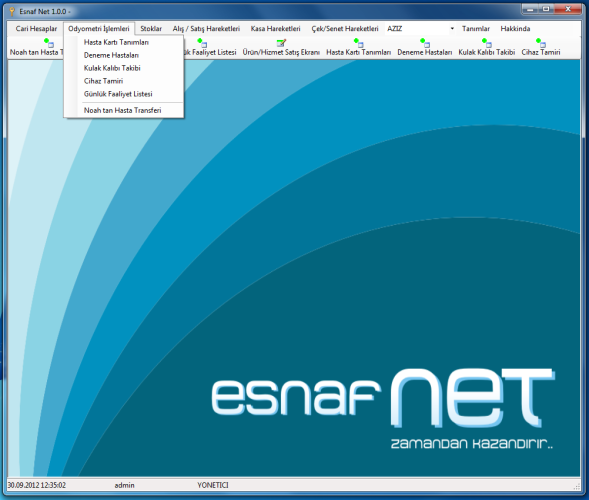Click YONETICI role in status bar
The height and width of the screenshot is (500, 589).
213,485
